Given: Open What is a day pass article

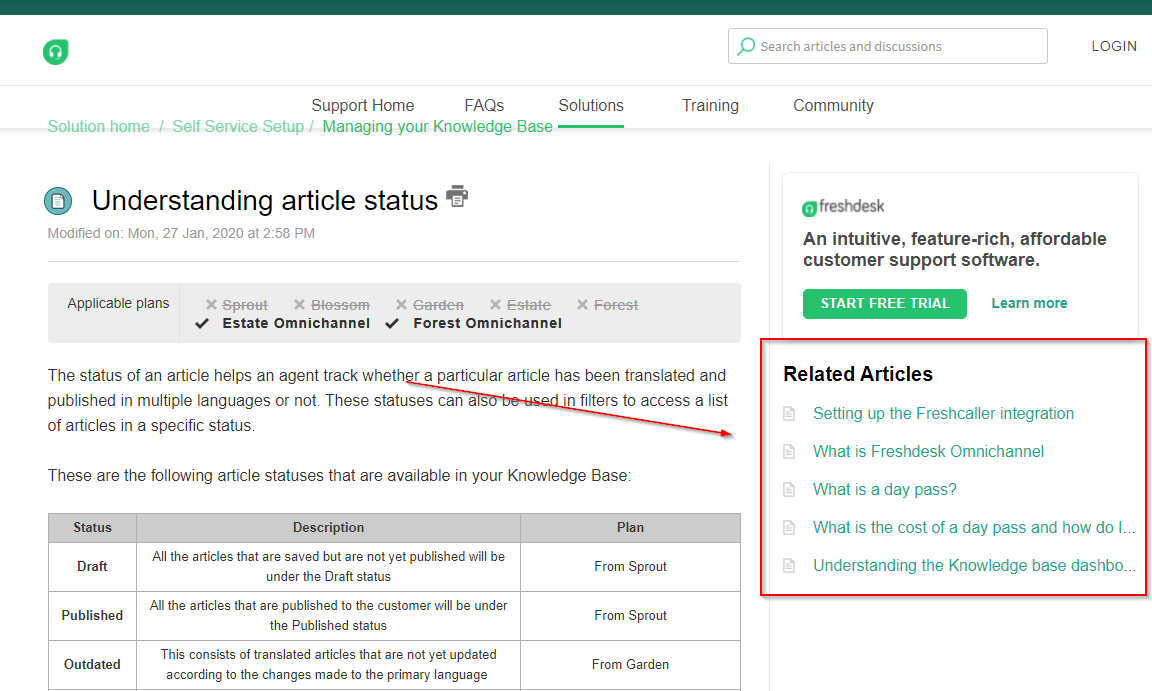Looking at the screenshot, I should coord(885,490).
